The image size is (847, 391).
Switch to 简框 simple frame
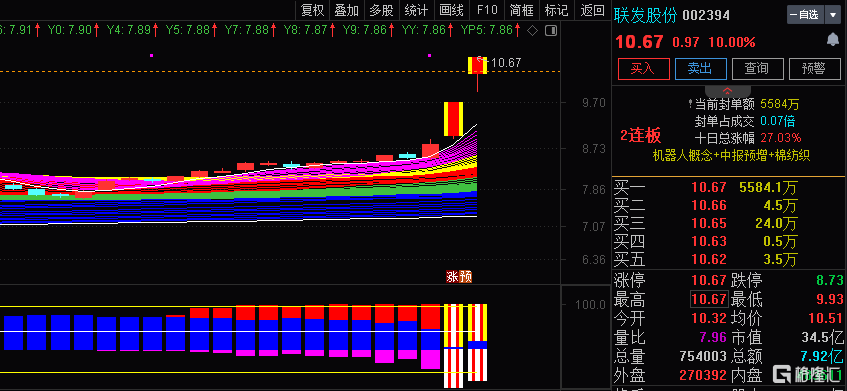[522, 10]
